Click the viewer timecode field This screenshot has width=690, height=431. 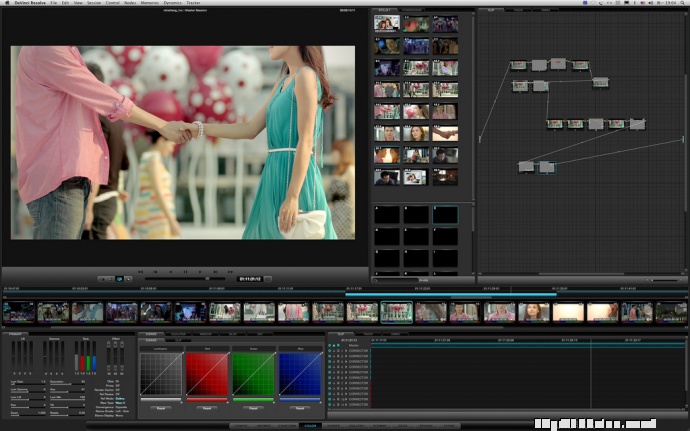pyautogui.click(x=250, y=279)
